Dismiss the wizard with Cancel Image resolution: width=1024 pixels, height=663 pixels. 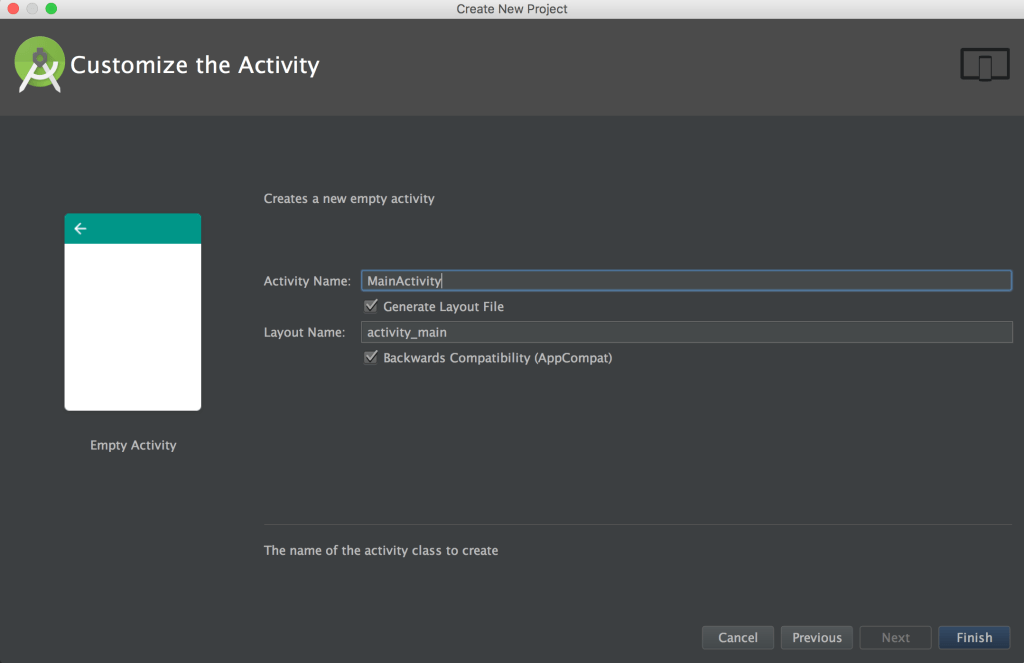point(737,637)
